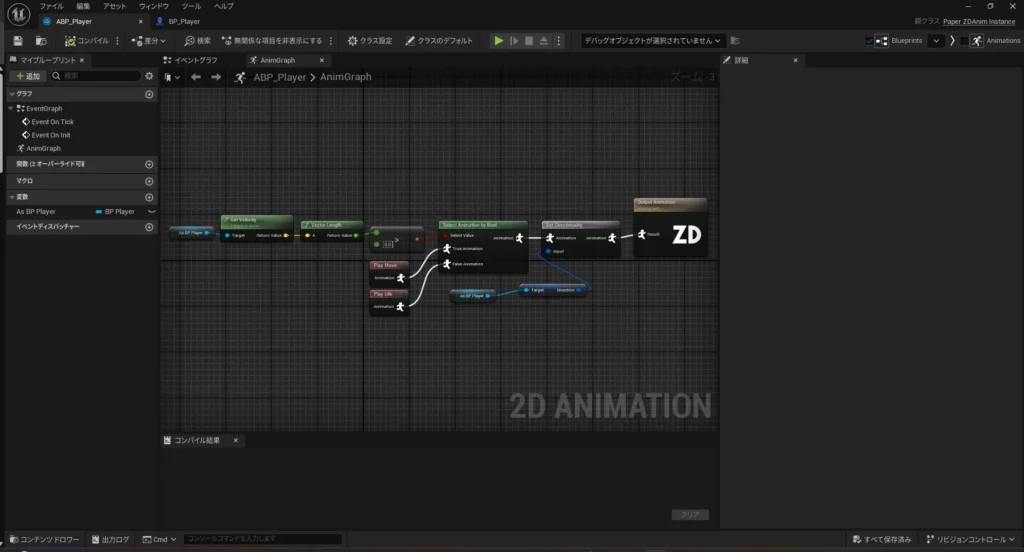Toggle the Animations mode checkbox
Screen dimensions: 1024x552
click(964, 41)
